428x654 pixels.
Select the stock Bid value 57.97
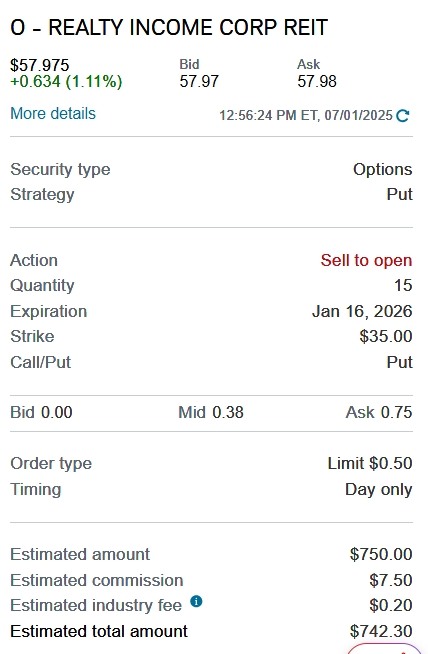click(x=199, y=81)
